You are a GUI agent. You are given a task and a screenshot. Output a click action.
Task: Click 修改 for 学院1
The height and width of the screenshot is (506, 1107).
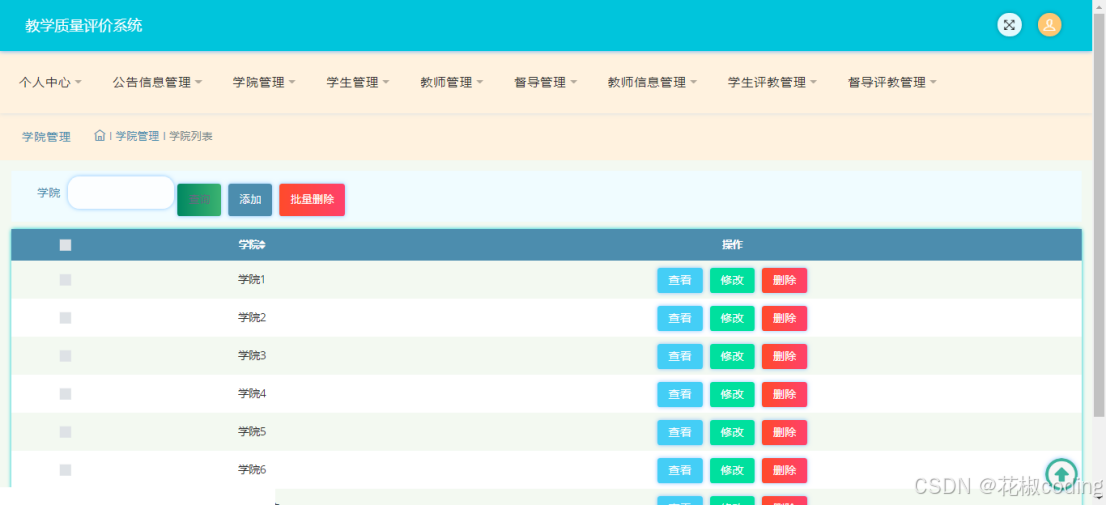[732, 280]
